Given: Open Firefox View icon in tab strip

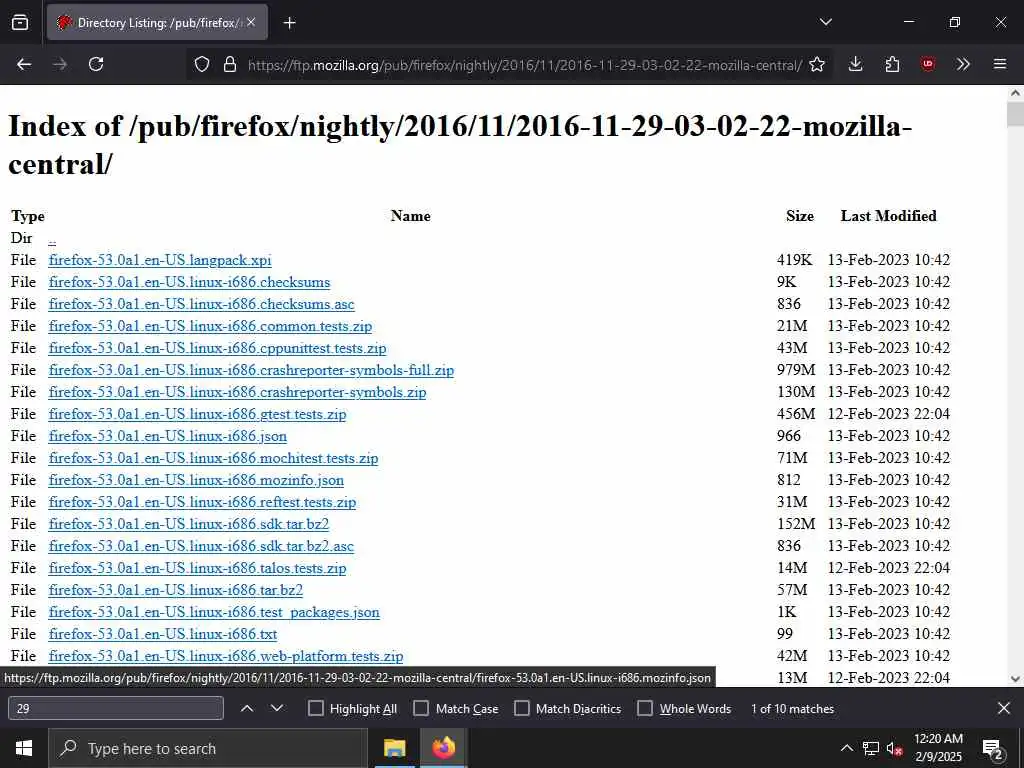Looking at the screenshot, I should [x=20, y=22].
